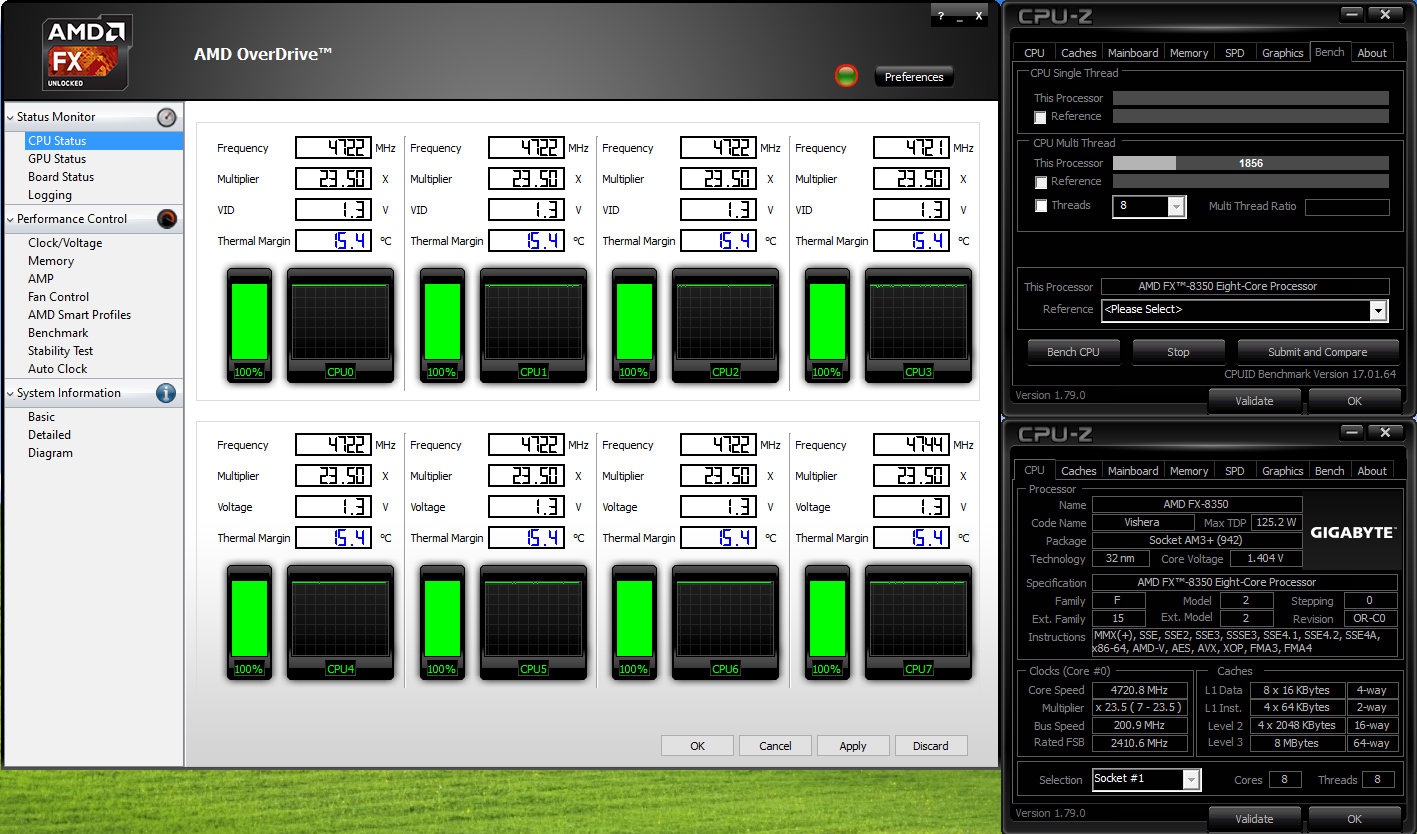Viewport: 1417px width, 834px height.
Task: Click CPU7 frequency value 4744
Action: (x=911, y=445)
